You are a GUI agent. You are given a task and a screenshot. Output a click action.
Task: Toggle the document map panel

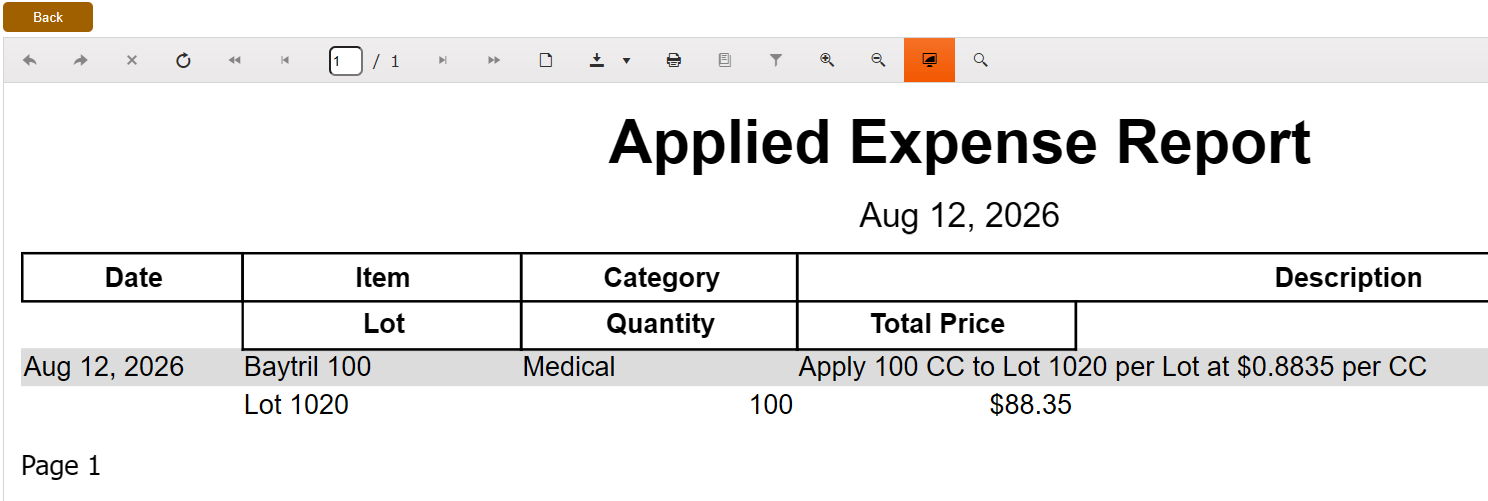(x=725, y=61)
